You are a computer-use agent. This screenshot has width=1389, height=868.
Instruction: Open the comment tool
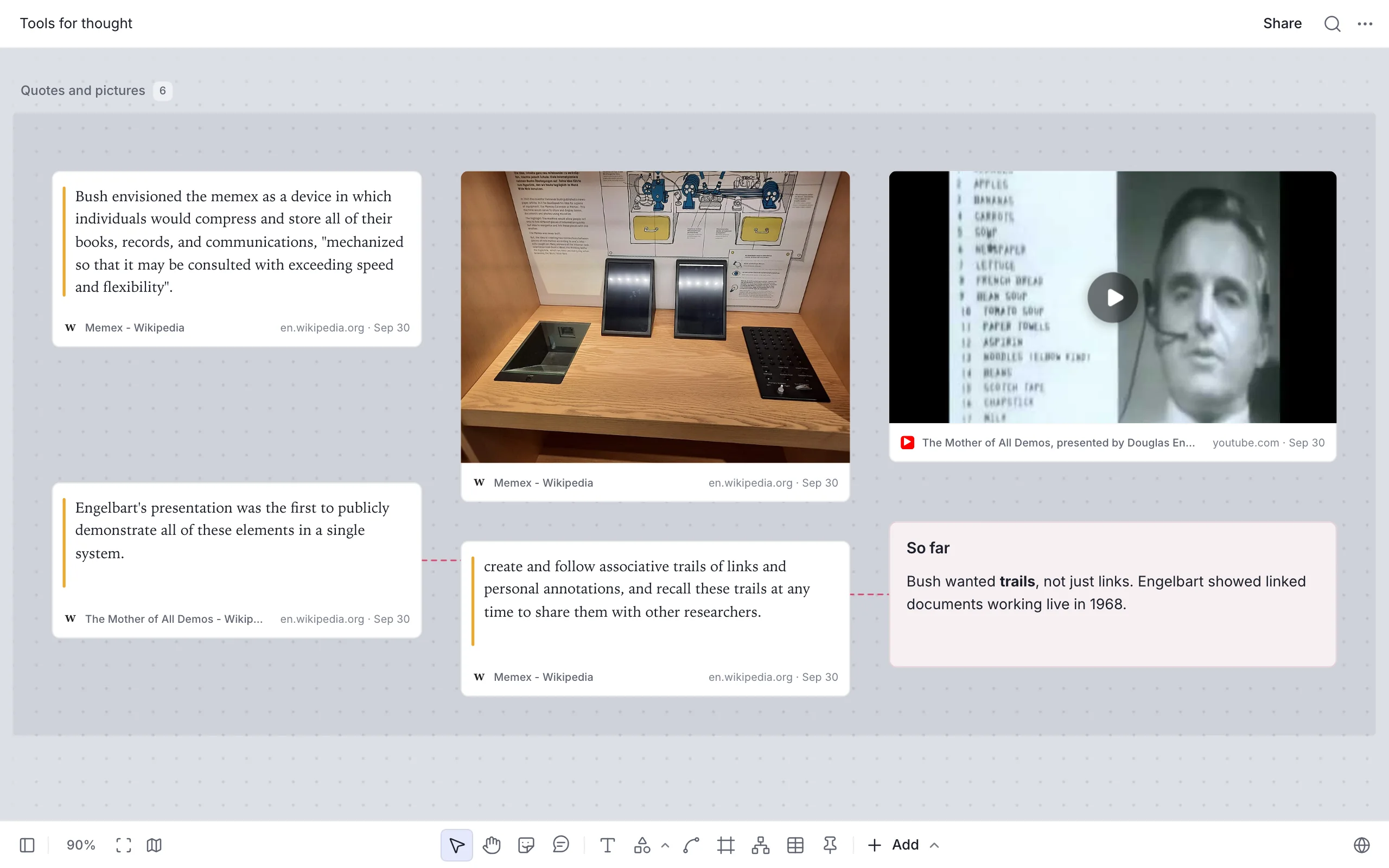pyautogui.click(x=561, y=845)
